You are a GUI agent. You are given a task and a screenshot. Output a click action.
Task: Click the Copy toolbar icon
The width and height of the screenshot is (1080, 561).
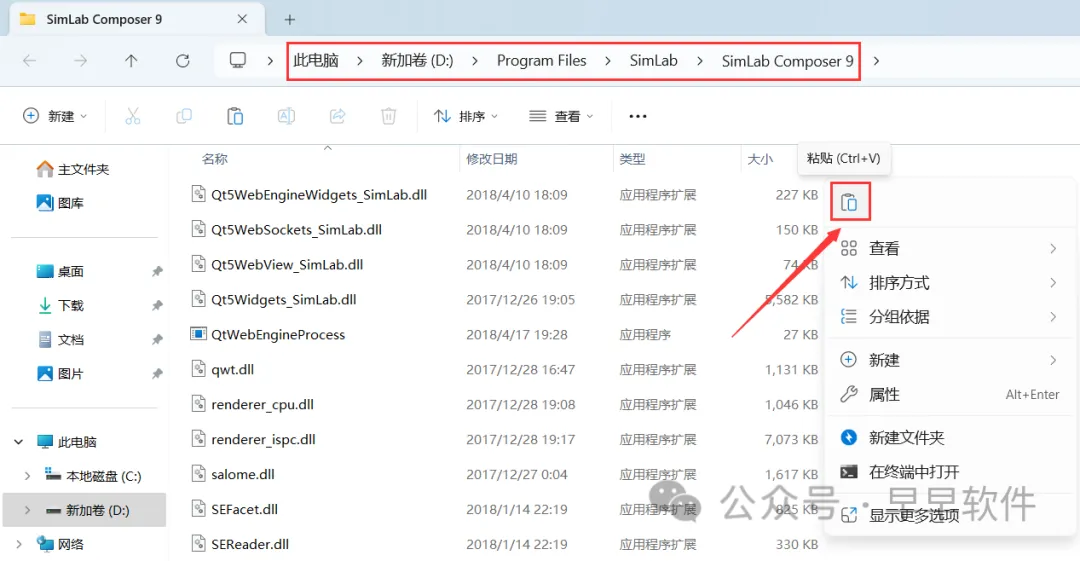point(183,116)
